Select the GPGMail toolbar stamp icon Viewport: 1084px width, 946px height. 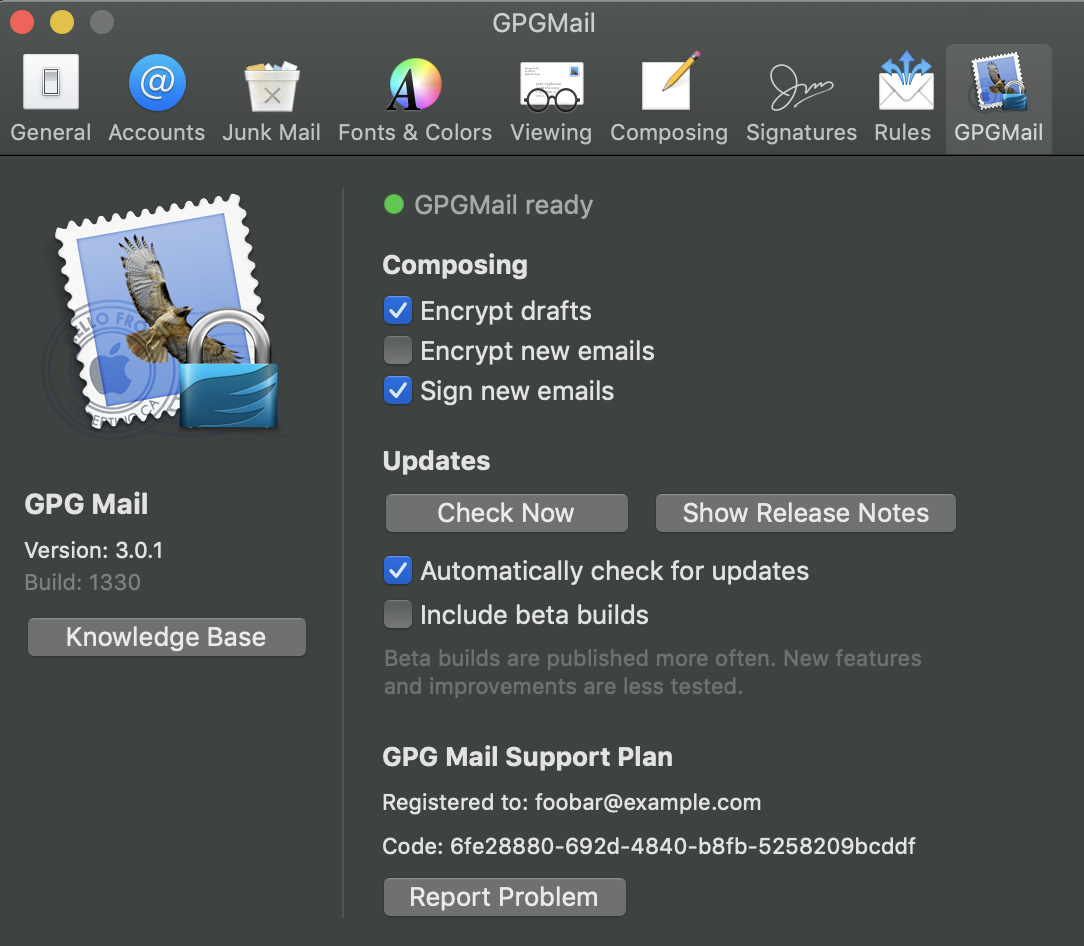pos(998,82)
